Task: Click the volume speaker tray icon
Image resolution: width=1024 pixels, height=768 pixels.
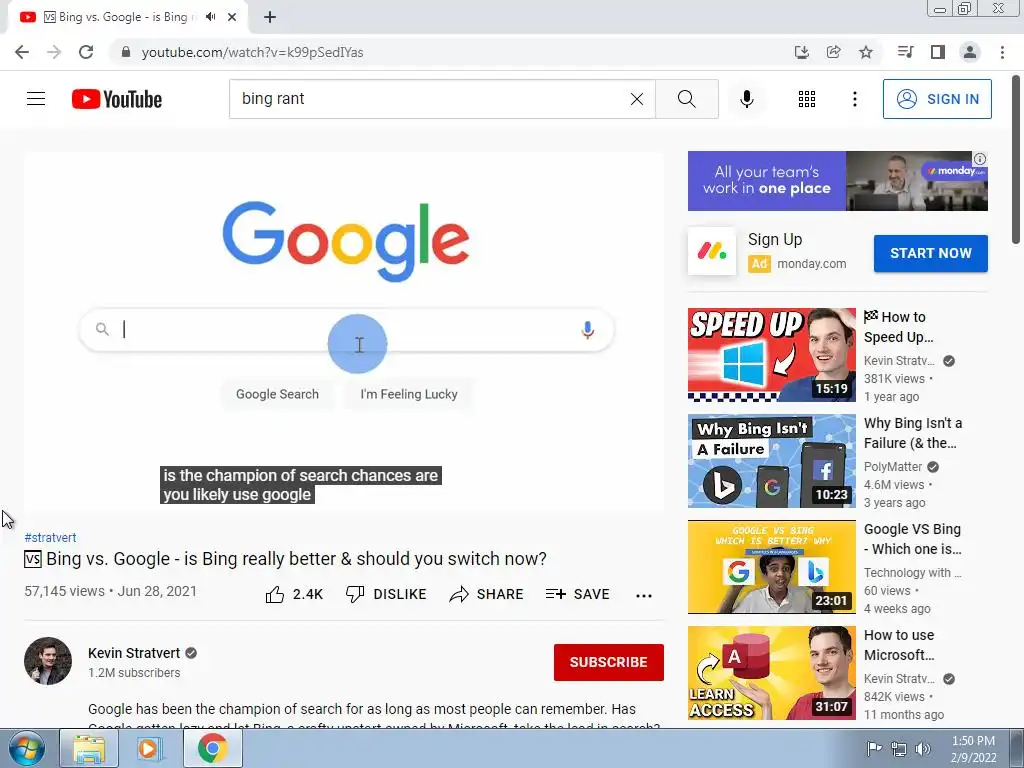Action: click(x=923, y=749)
